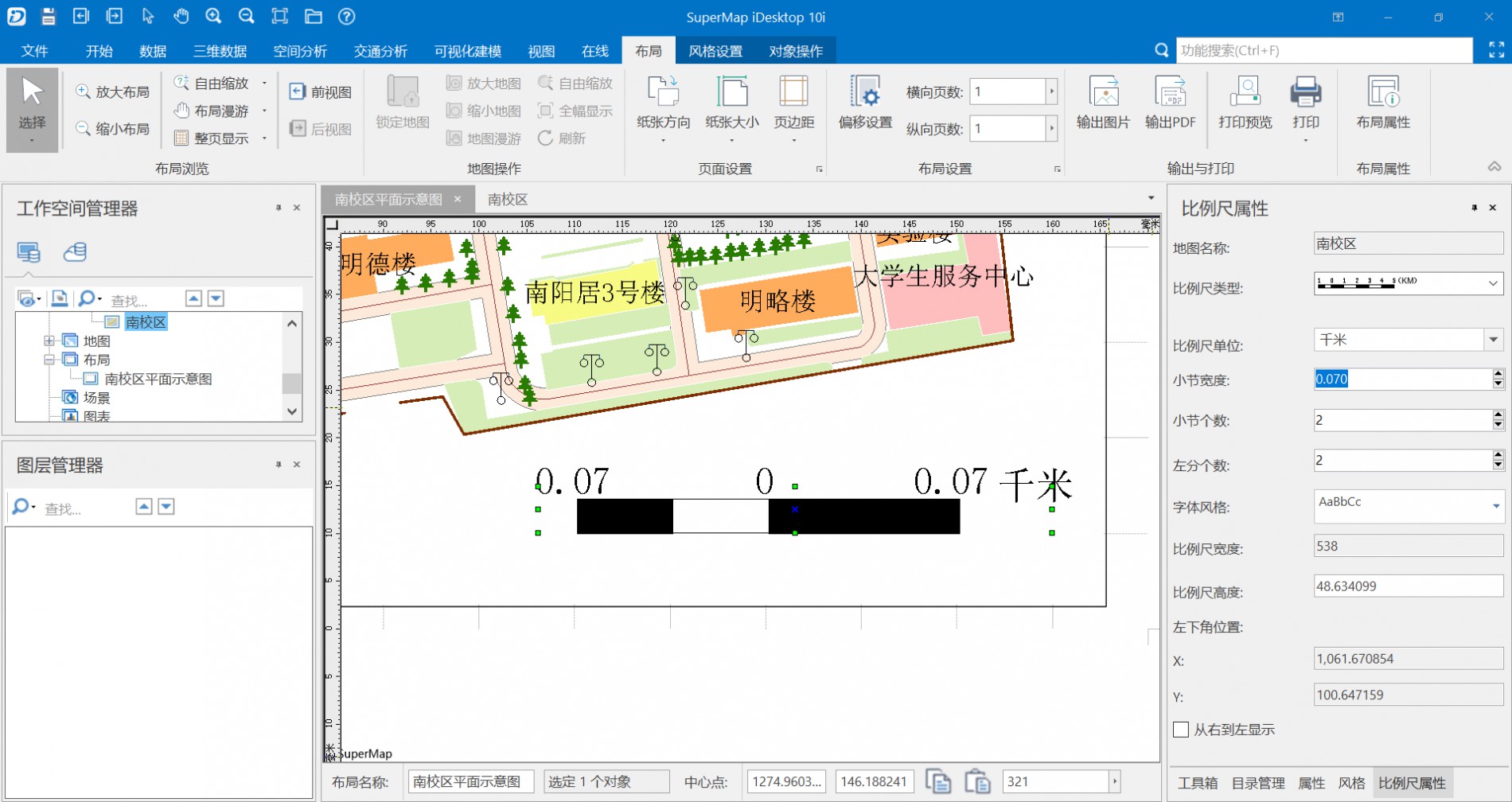Click 比例尺高度 input field
The width and height of the screenshot is (1512, 802).
[x=1408, y=586]
